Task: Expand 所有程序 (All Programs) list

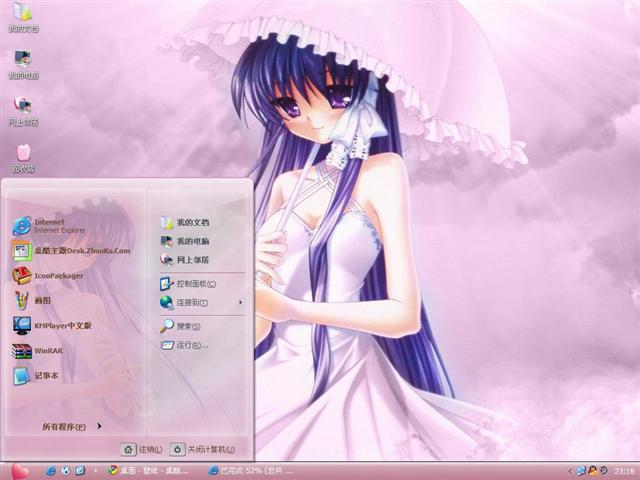Action: click(70, 426)
